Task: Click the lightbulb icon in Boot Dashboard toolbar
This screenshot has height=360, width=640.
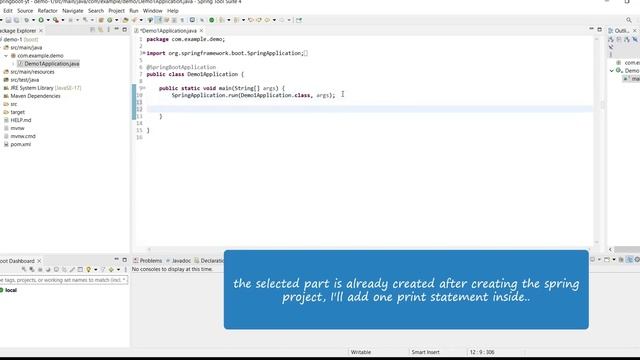Action: 88,269
